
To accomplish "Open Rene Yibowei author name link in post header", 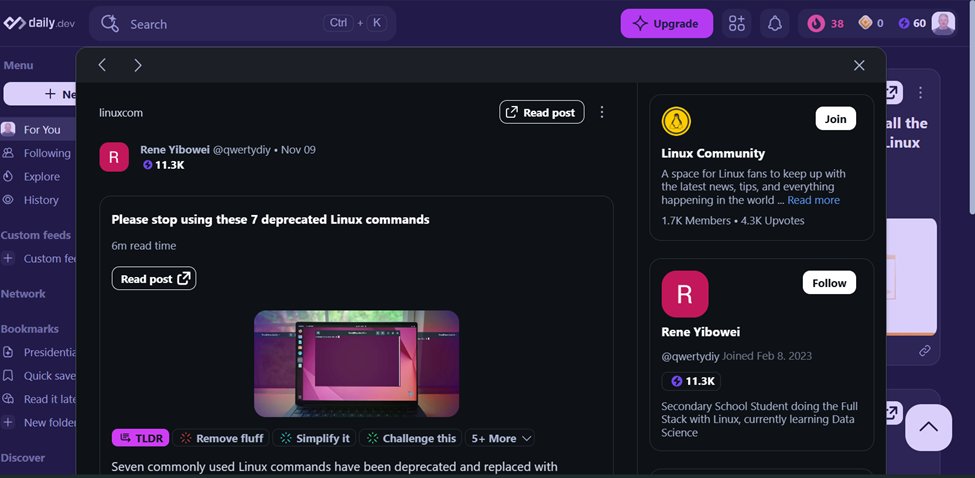I will click(x=175, y=150).
